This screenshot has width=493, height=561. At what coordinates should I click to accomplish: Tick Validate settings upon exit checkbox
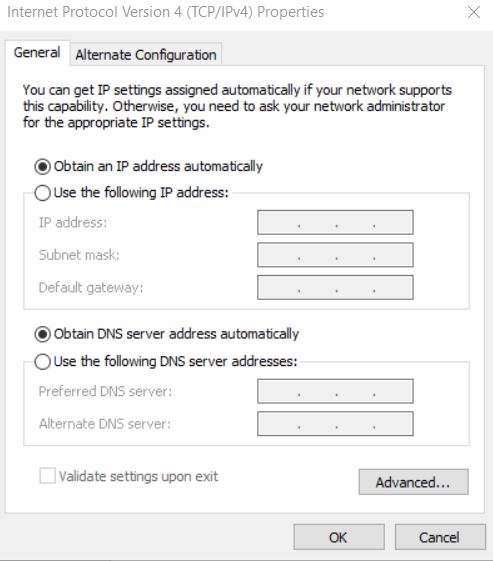(48, 476)
